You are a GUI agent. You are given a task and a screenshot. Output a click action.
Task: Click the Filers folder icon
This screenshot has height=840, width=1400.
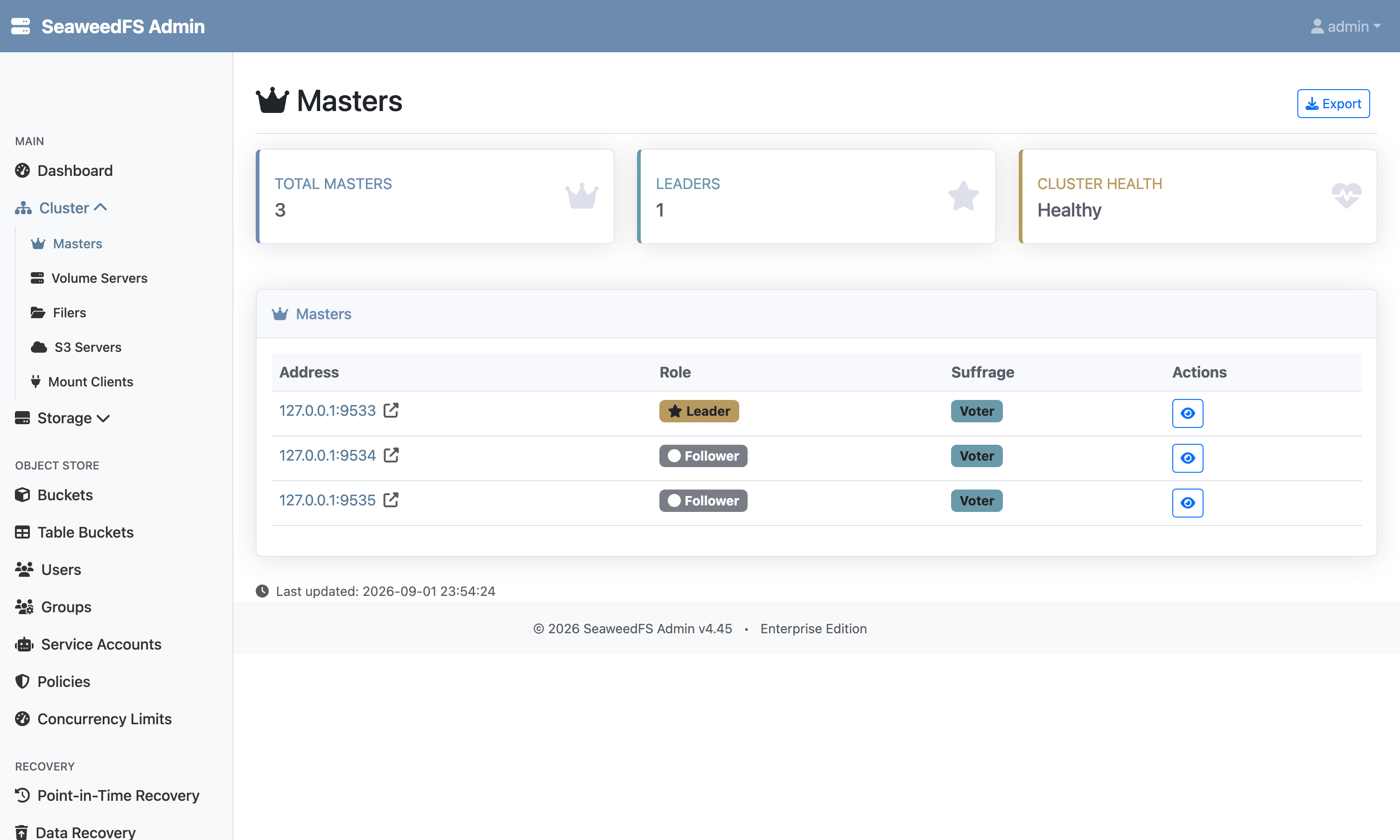(x=38, y=313)
